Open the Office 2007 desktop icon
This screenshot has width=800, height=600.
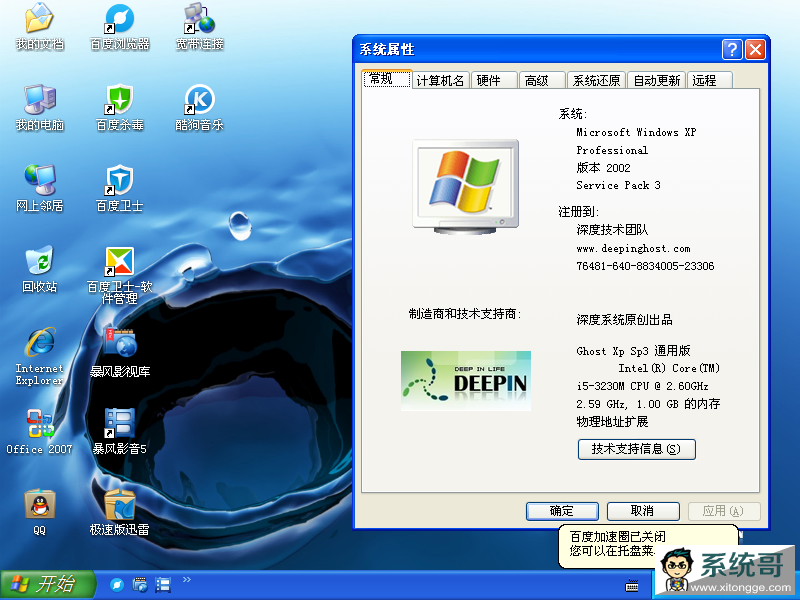coord(39,431)
